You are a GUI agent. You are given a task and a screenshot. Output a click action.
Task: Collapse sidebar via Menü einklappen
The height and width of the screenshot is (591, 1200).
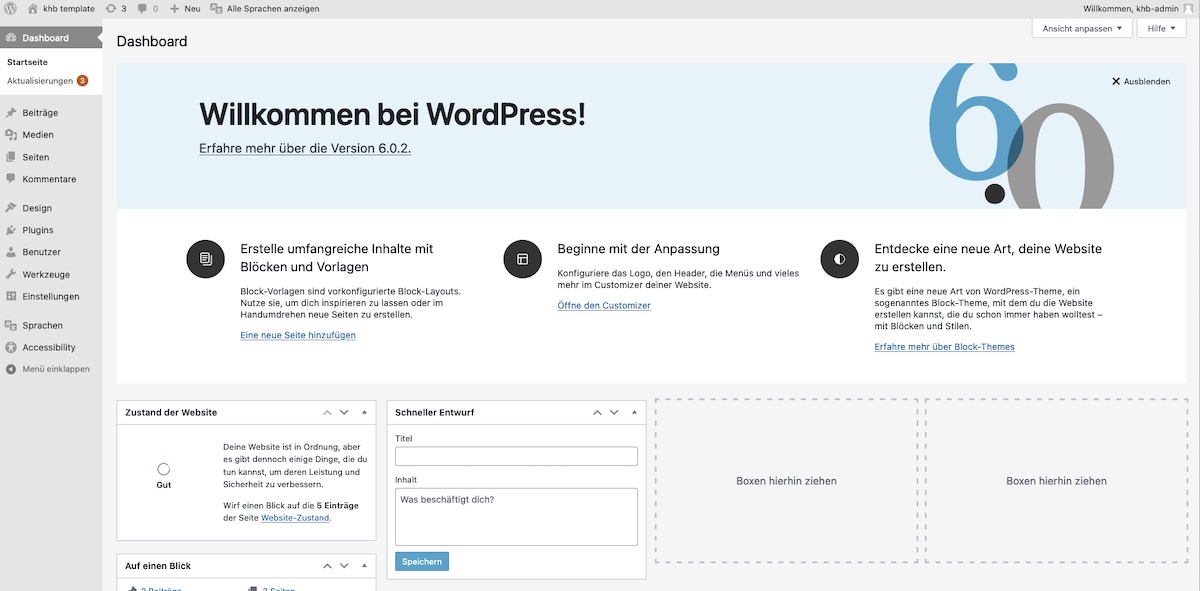coord(51,369)
